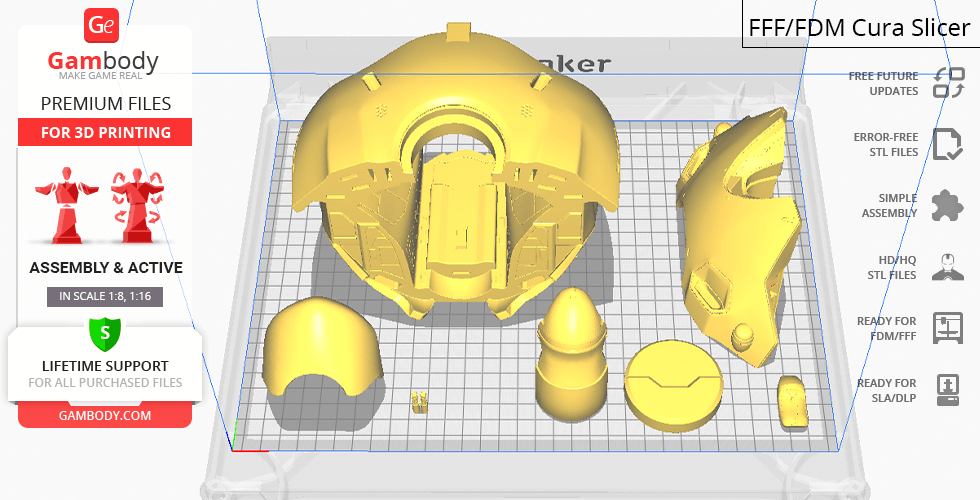Select the tiny connector part model

(x=421, y=401)
